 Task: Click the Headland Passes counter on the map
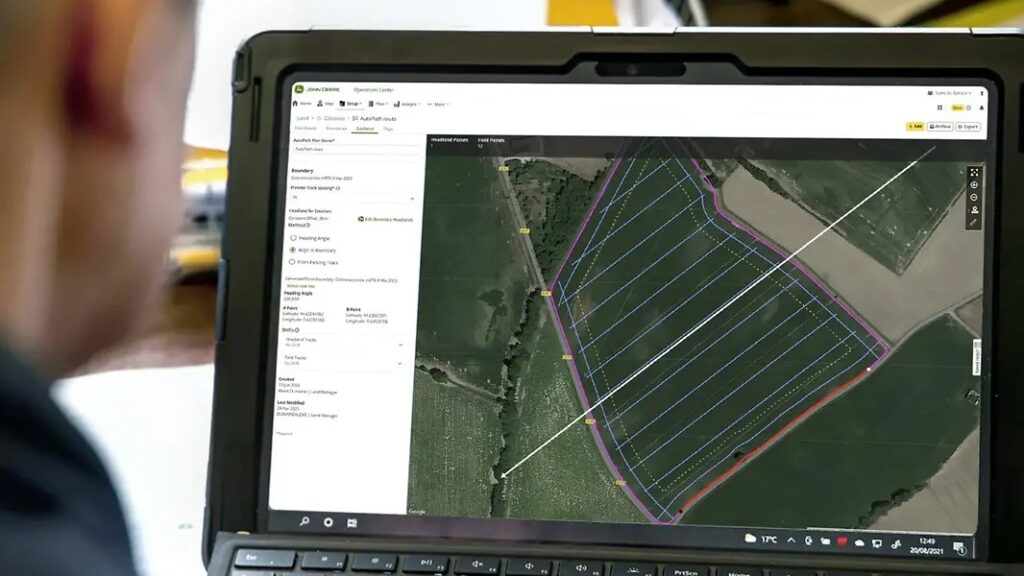449,142
